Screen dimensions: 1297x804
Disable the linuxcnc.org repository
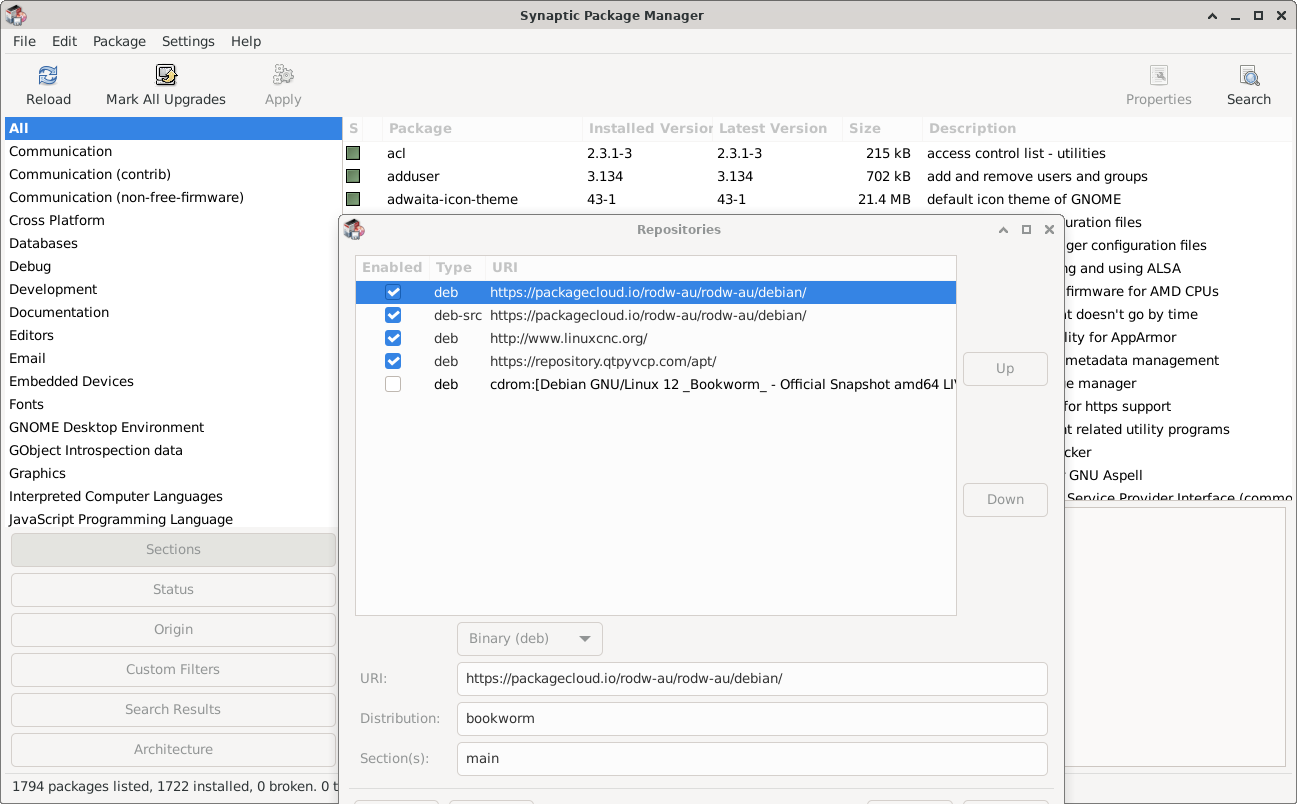393,338
